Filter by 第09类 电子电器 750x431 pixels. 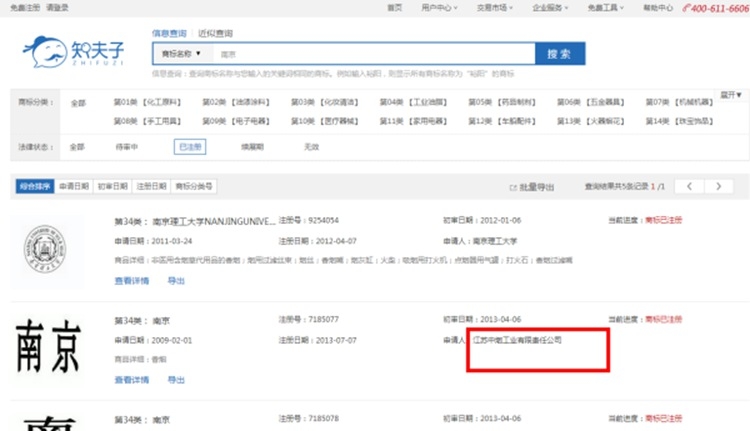[x=236, y=122]
